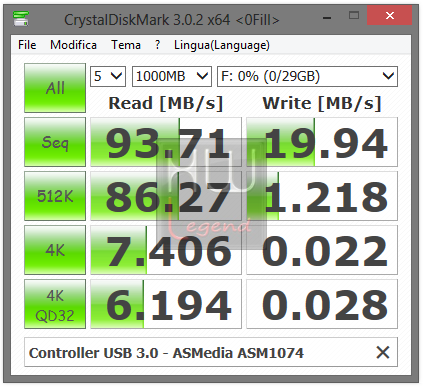This screenshot has height=389, width=424.
Task: Open the Tema menu
Action: point(126,45)
